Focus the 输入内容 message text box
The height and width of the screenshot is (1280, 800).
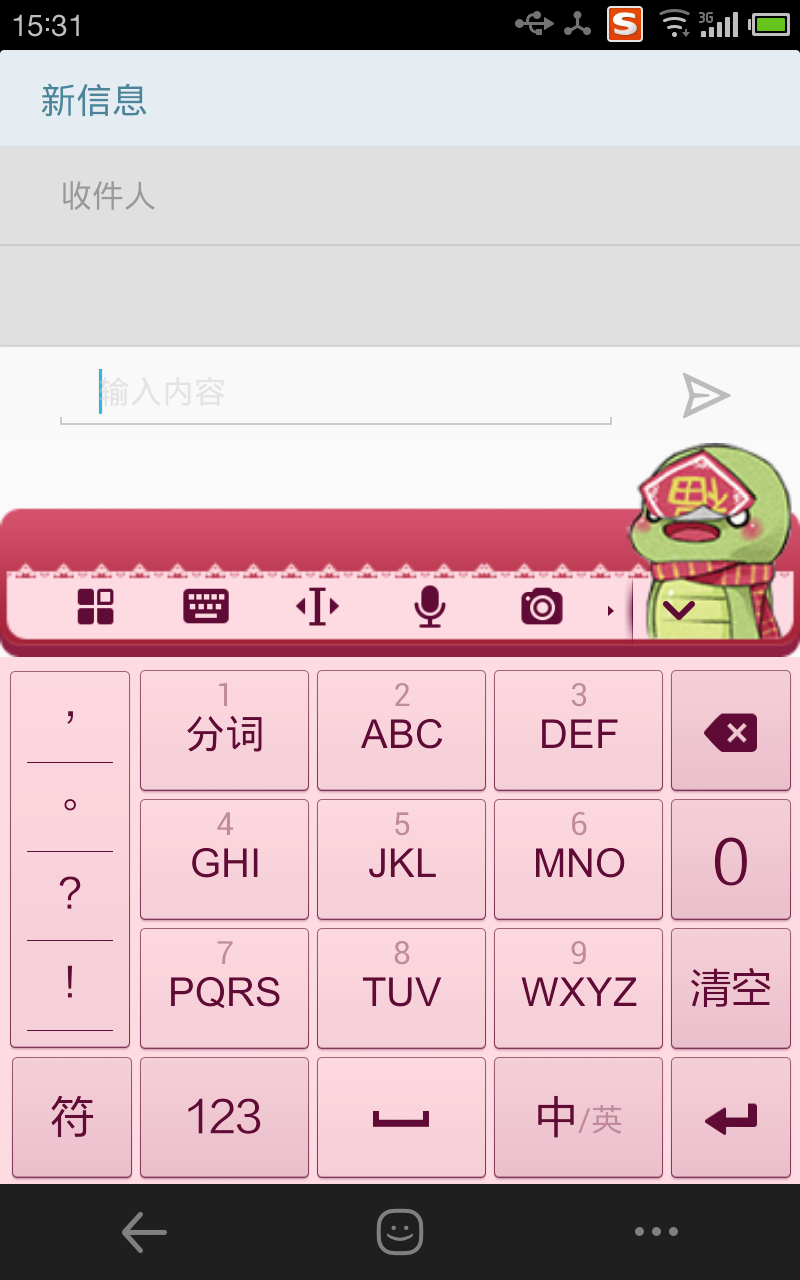pos(336,394)
